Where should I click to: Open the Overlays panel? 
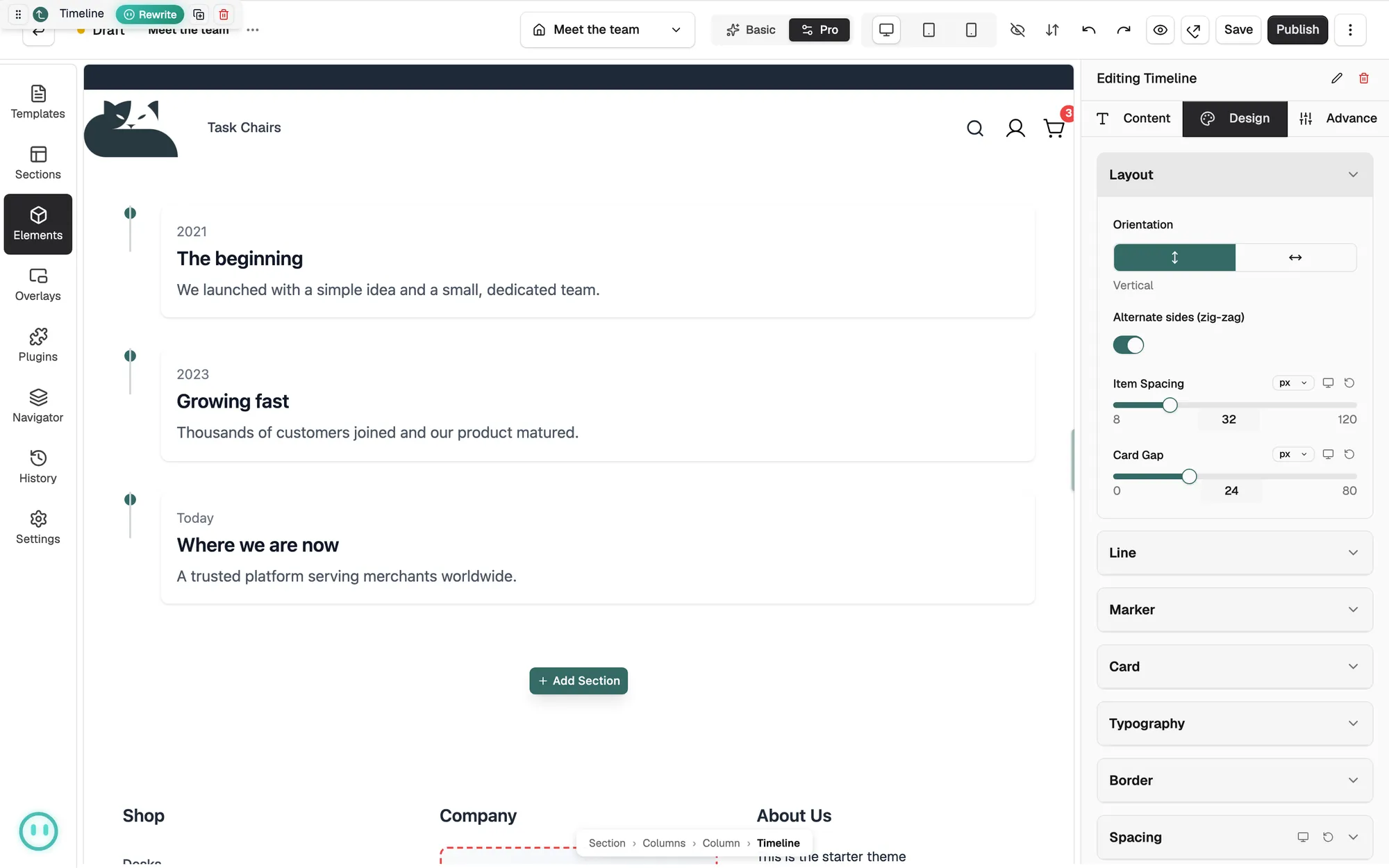[38, 285]
